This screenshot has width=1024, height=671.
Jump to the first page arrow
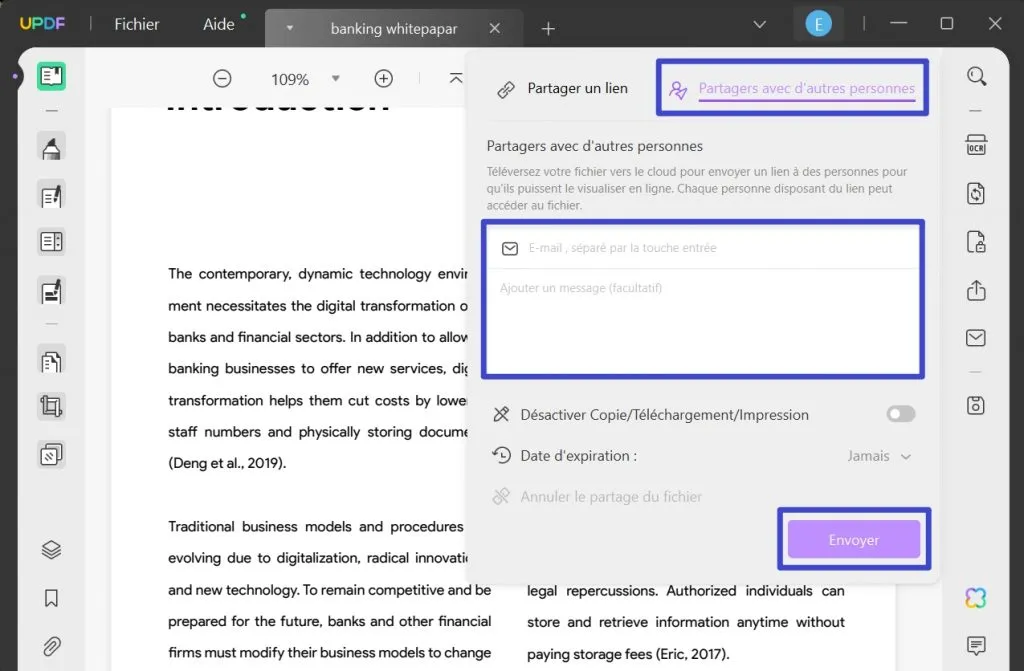pos(456,78)
